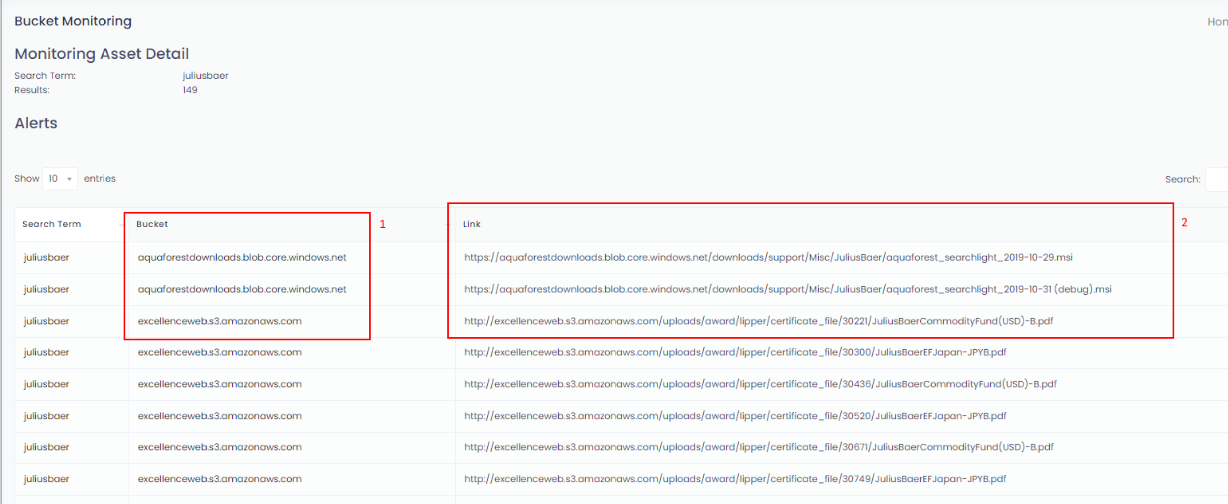Open aquaforest_searchlight_2019-10-29.msi link

pyautogui.click(x=768, y=257)
